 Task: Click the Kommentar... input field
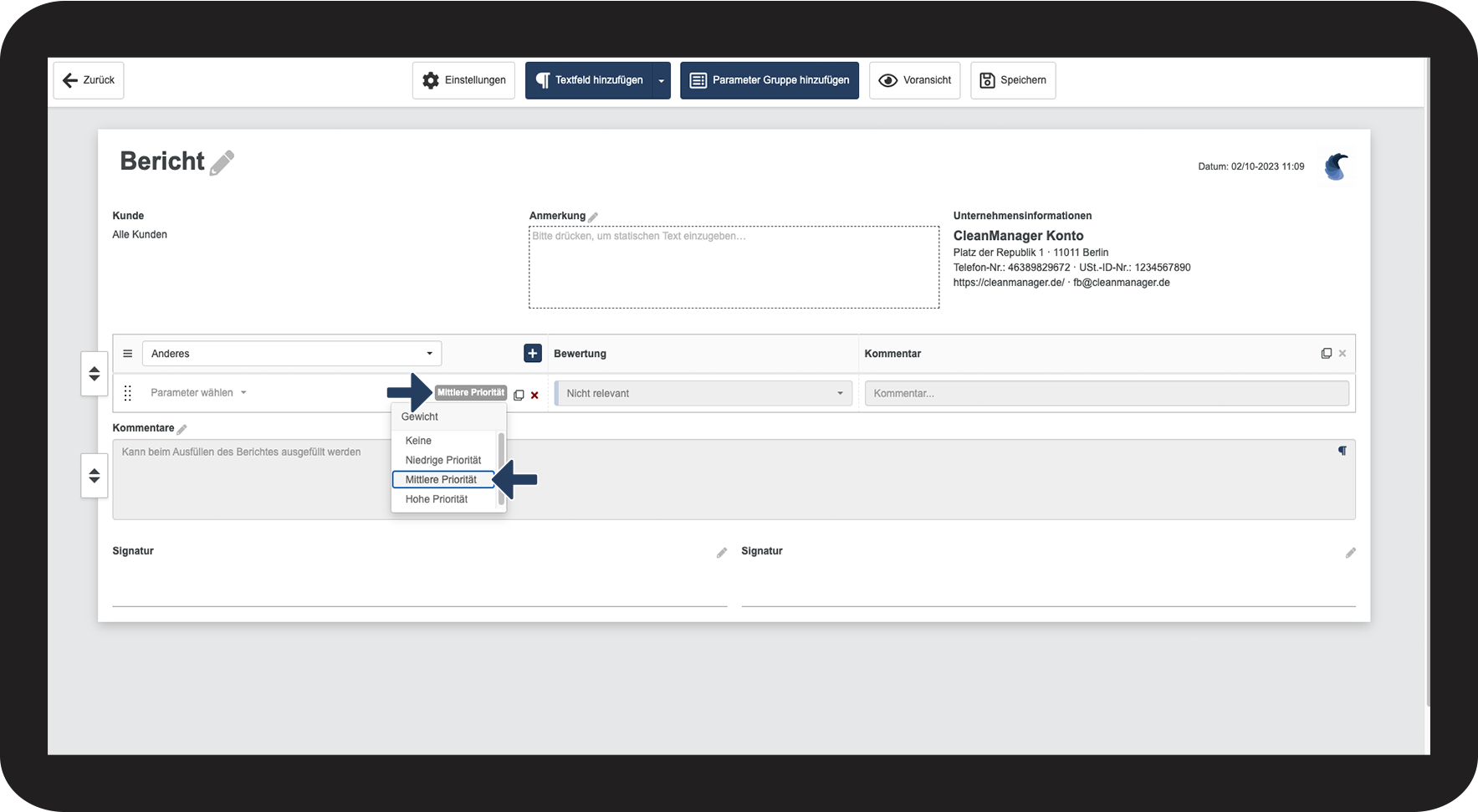click(x=1107, y=393)
